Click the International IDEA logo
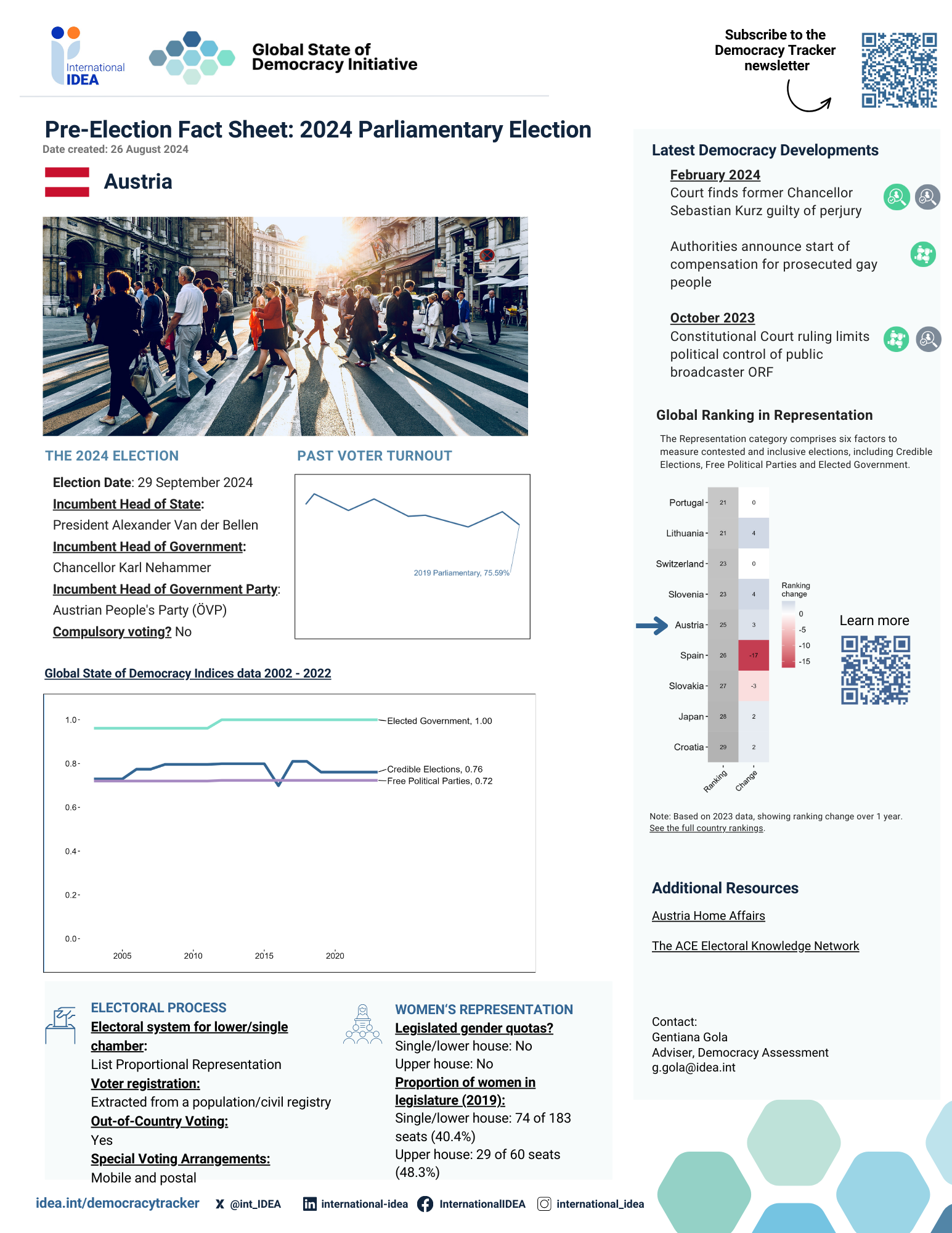This screenshot has height=1233, width=952. [88, 56]
